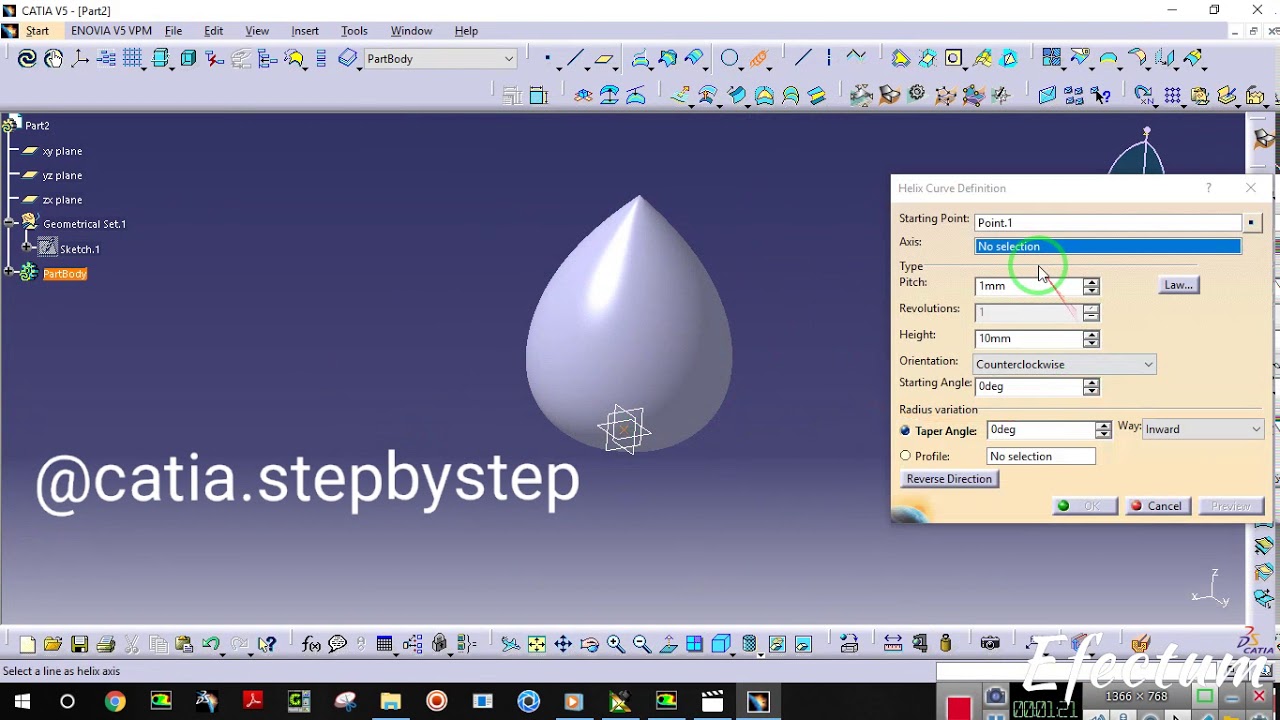Click the Capture camera icon
Viewport: 1280px width, 720px height.
point(990,644)
